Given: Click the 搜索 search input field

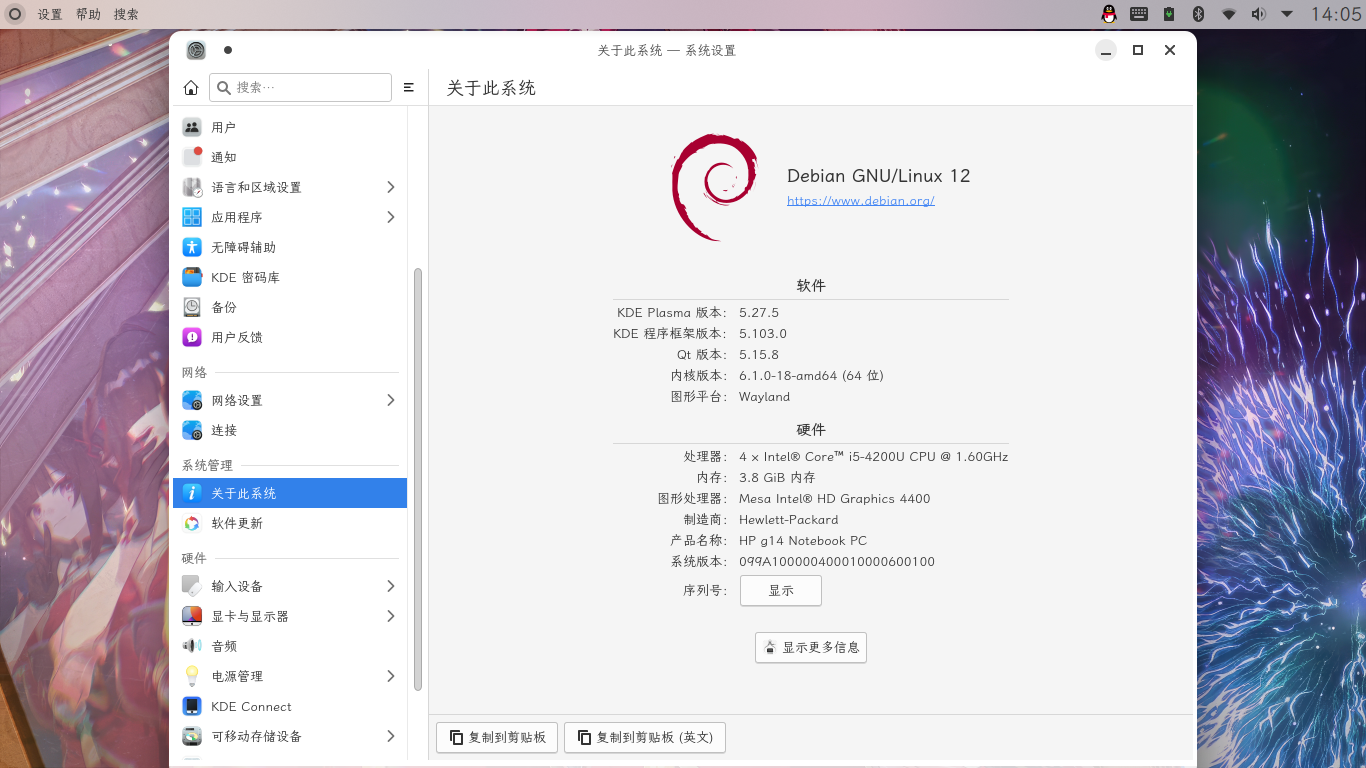Looking at the screenshot, I should point(300,88).
